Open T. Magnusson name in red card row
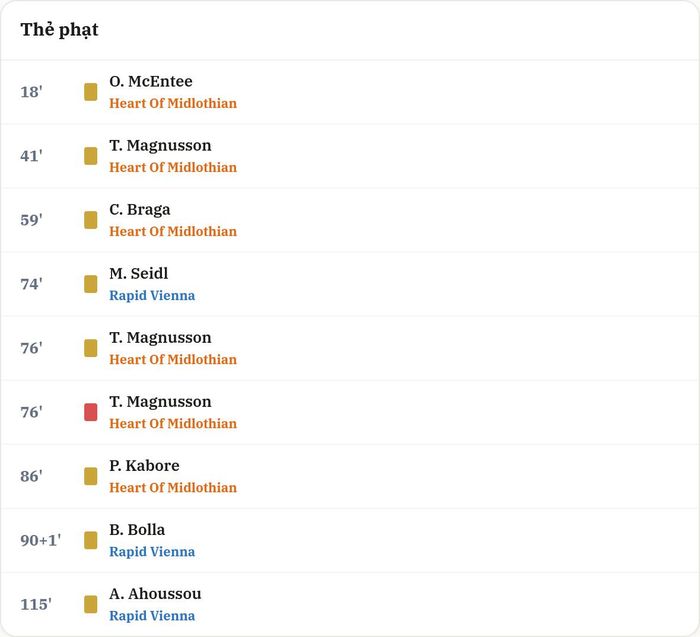The height and width of the screenshot is (637, 700). click(x=160, y=402)
